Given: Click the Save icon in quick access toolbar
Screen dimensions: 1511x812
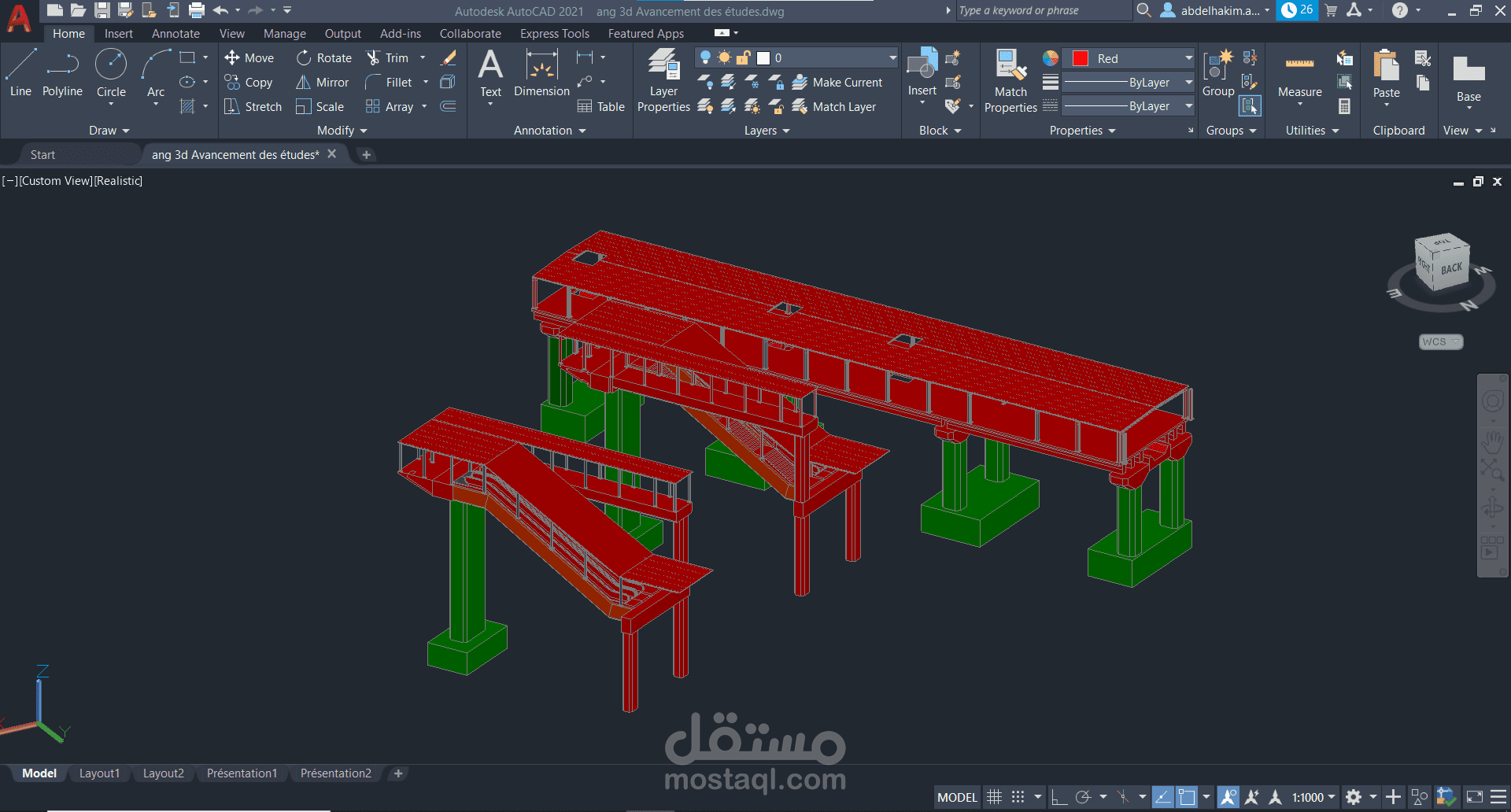Looking at the screenshot, I should coord(102,10).
